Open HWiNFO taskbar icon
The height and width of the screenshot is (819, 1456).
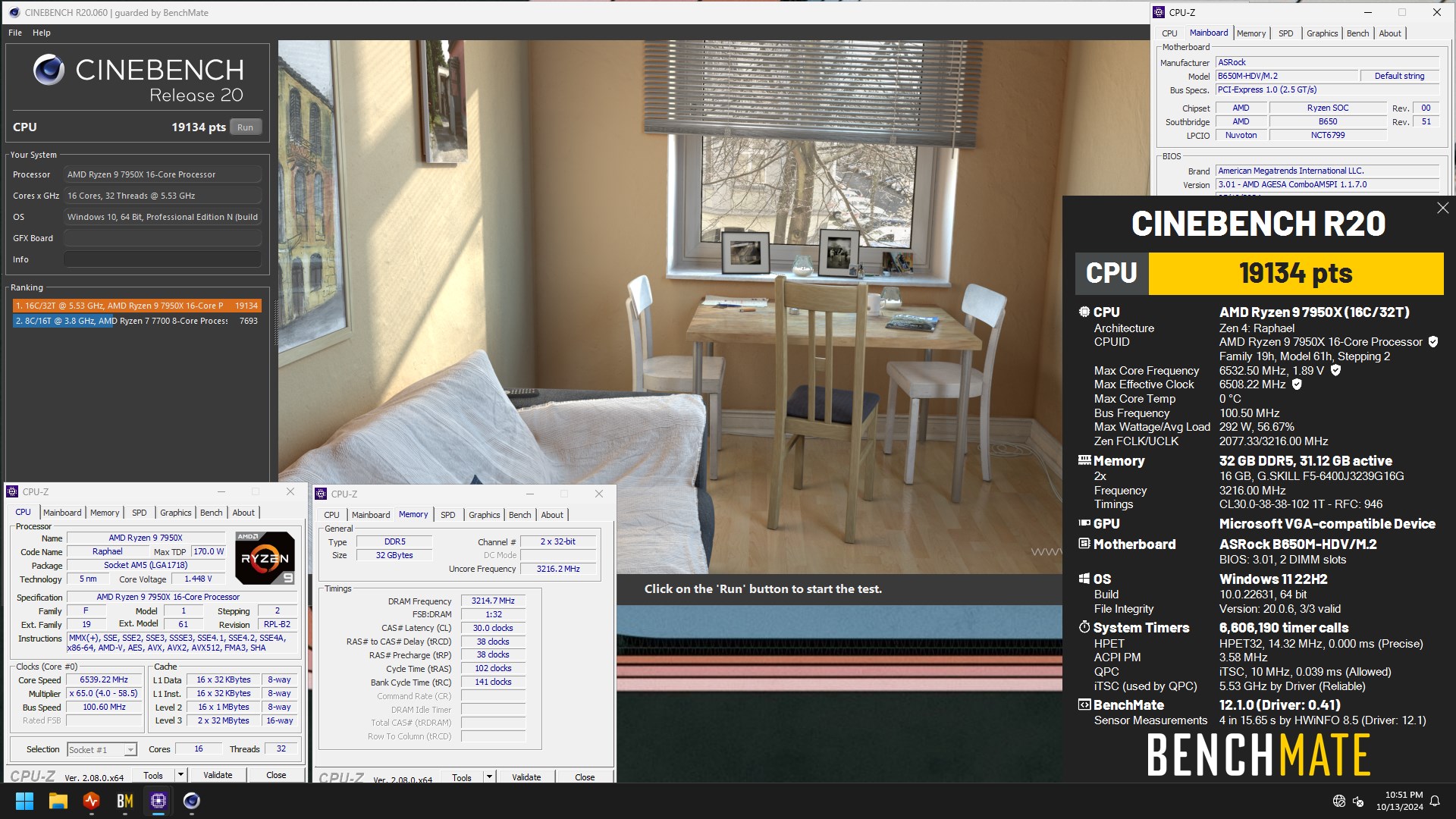[x=92, y=801]
